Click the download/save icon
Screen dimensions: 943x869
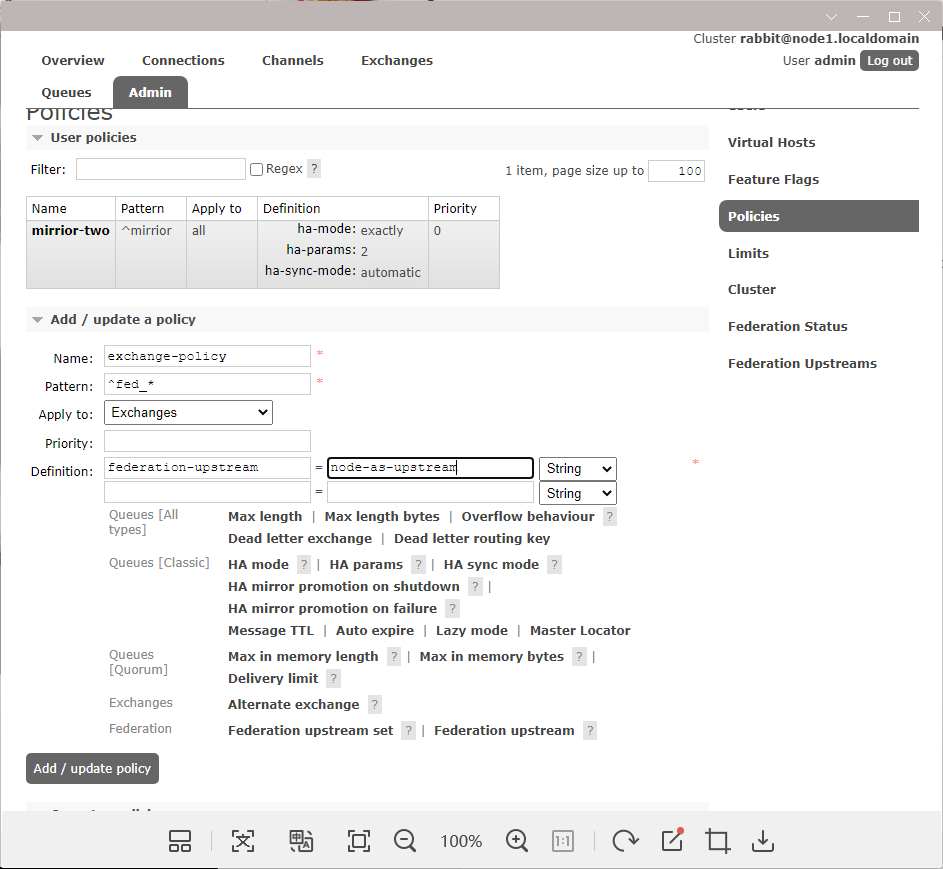763,841
